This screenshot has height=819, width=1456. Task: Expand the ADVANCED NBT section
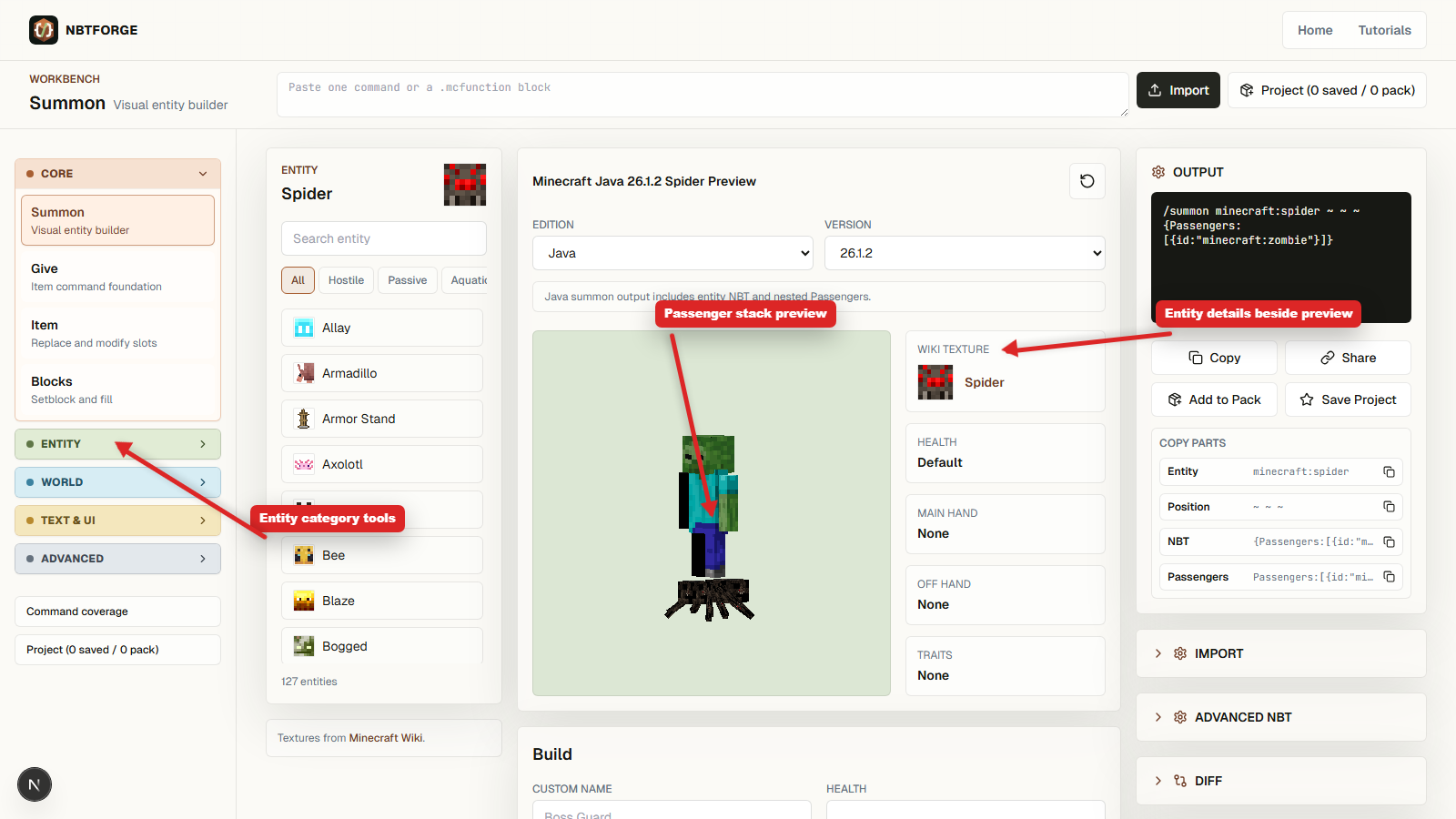tap(1280, 717)
